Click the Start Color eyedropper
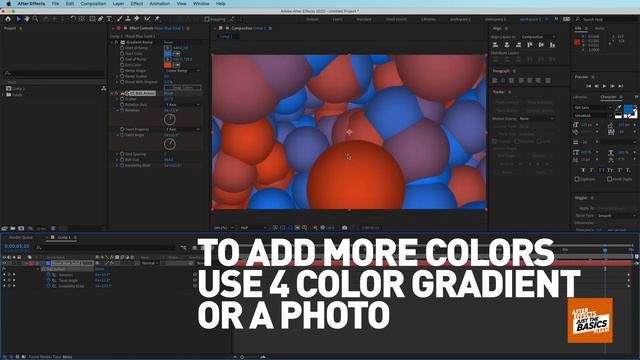This screenshot has height=360, width=640. click(176, 53)
